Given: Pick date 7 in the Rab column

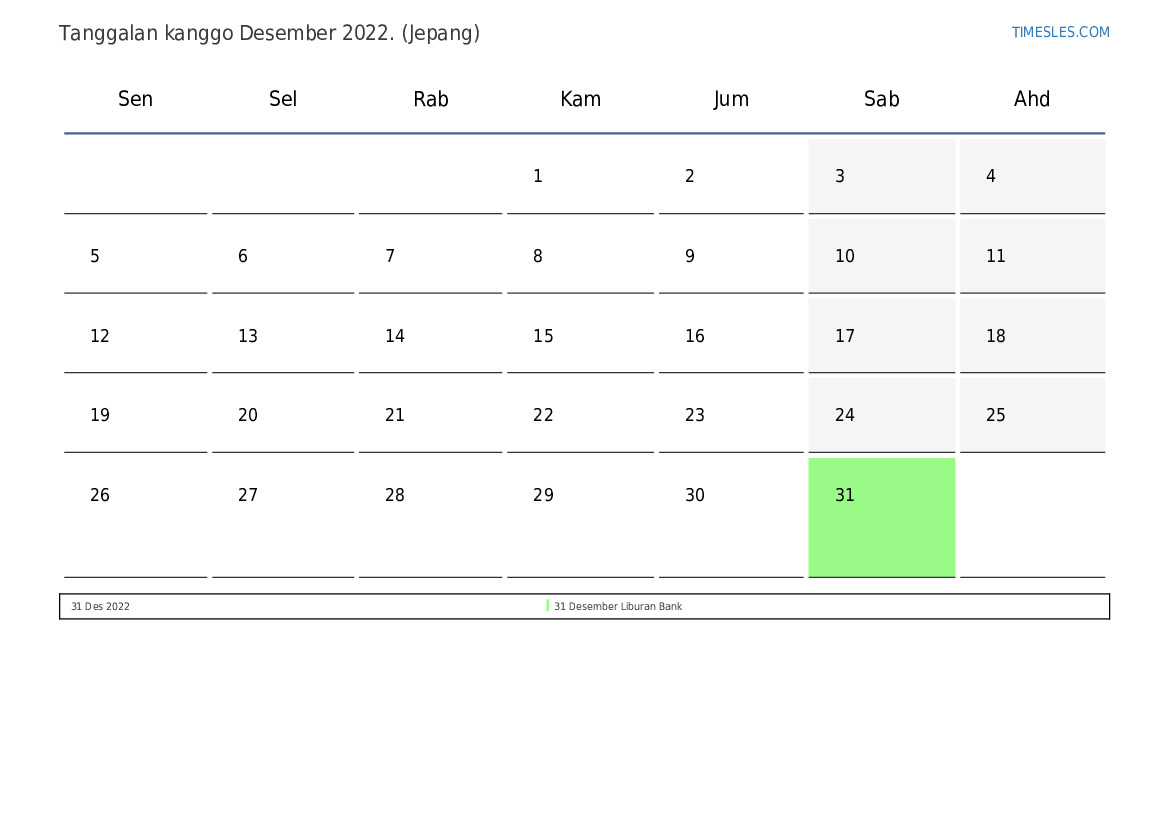Looking at the screenshot, I should pyautogui.click(x=390, y=257).
